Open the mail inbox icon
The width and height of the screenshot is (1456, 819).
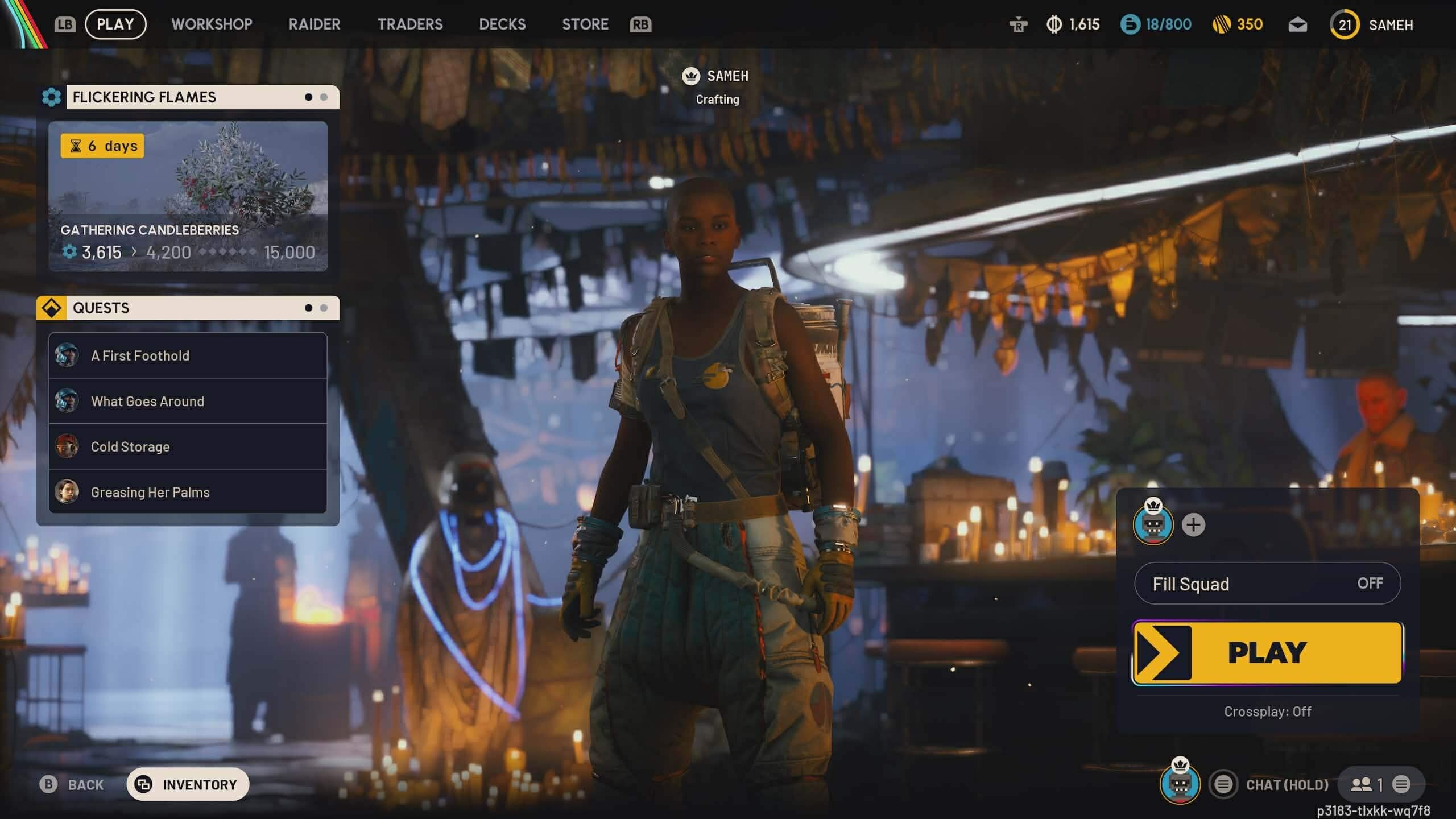click(1297, 24)
